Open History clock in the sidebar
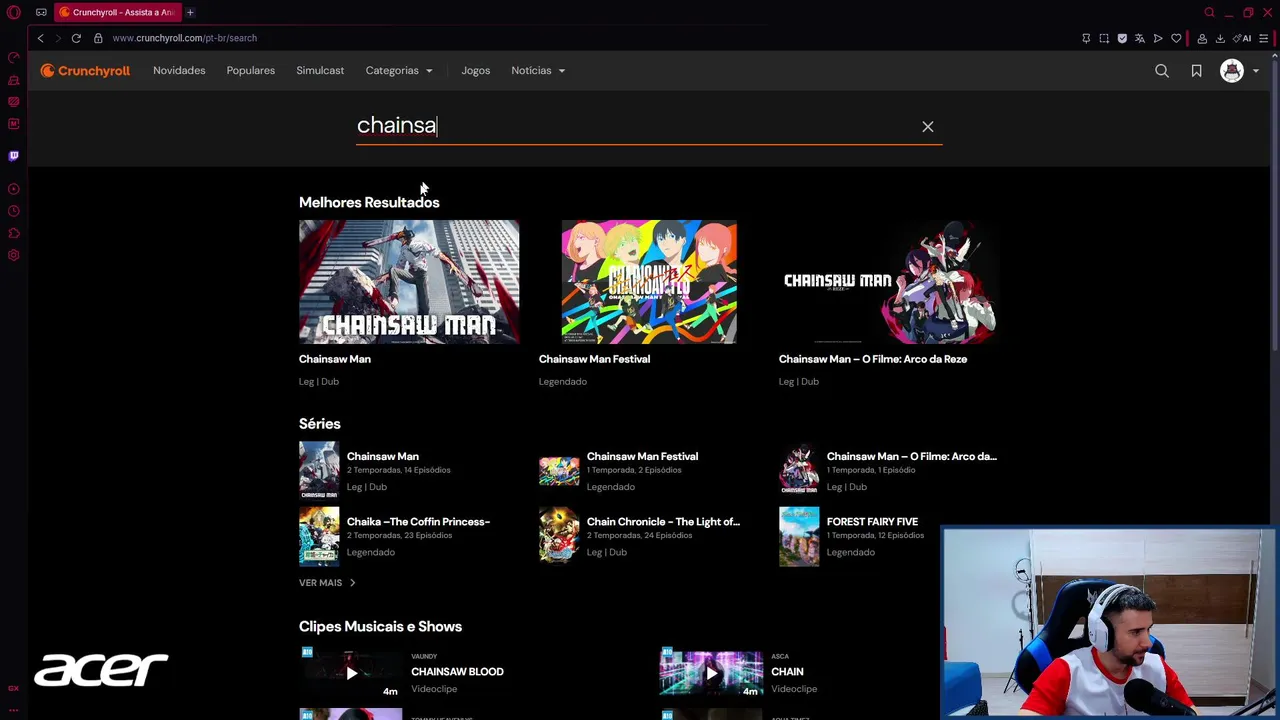 click(x=14, y=211)
